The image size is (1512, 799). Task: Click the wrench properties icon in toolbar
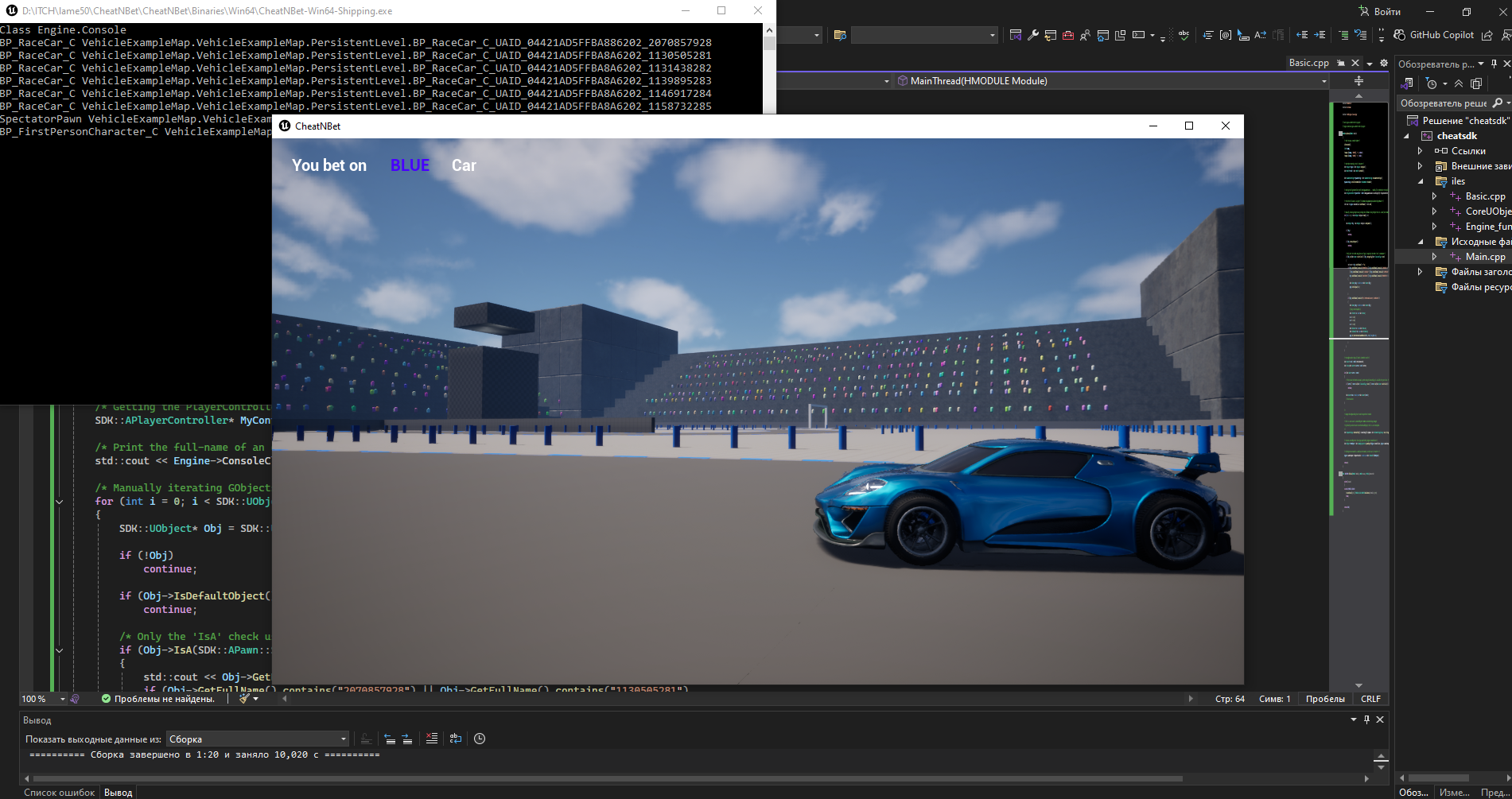(1032, 35)
